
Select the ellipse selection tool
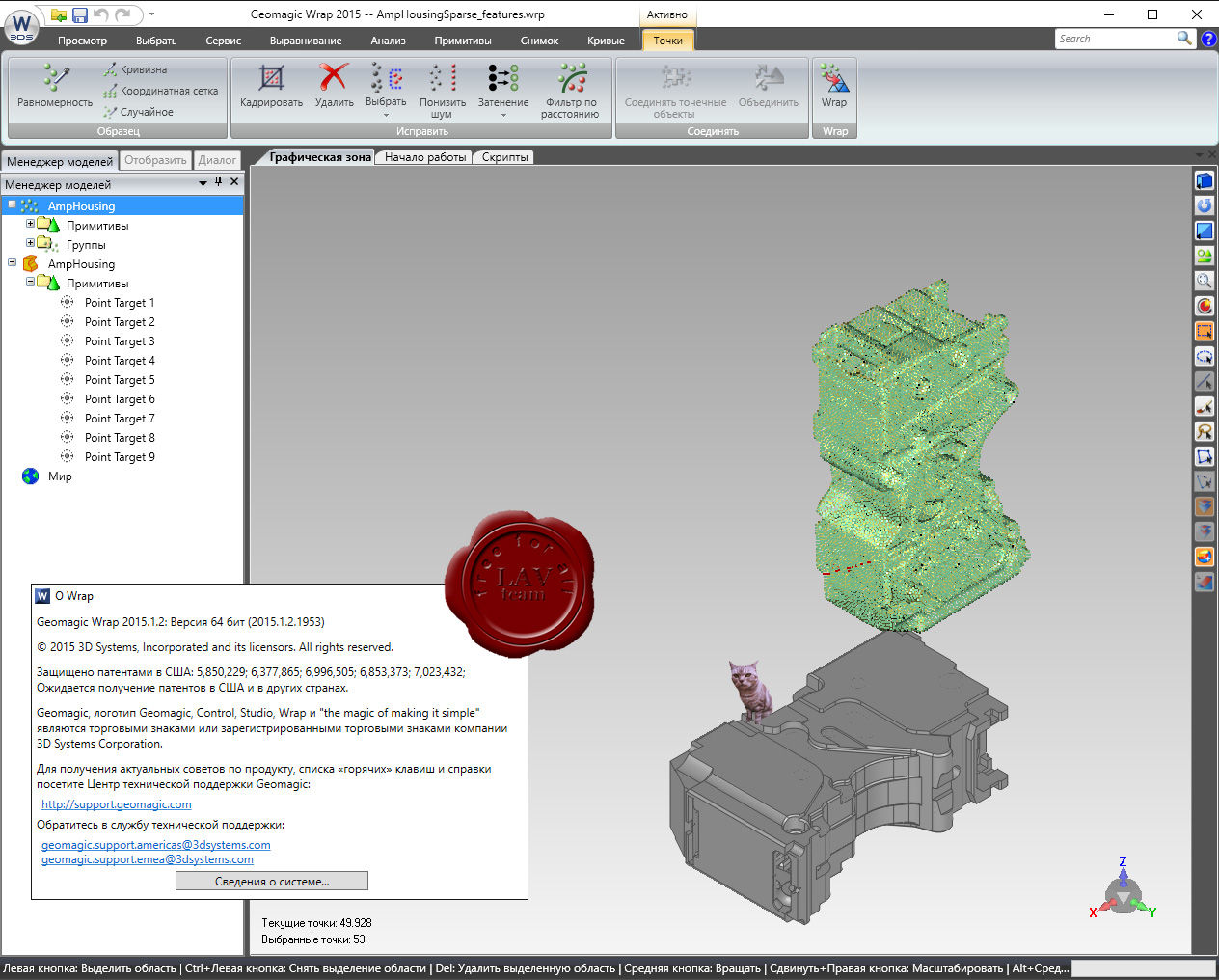coord(1205,356)
